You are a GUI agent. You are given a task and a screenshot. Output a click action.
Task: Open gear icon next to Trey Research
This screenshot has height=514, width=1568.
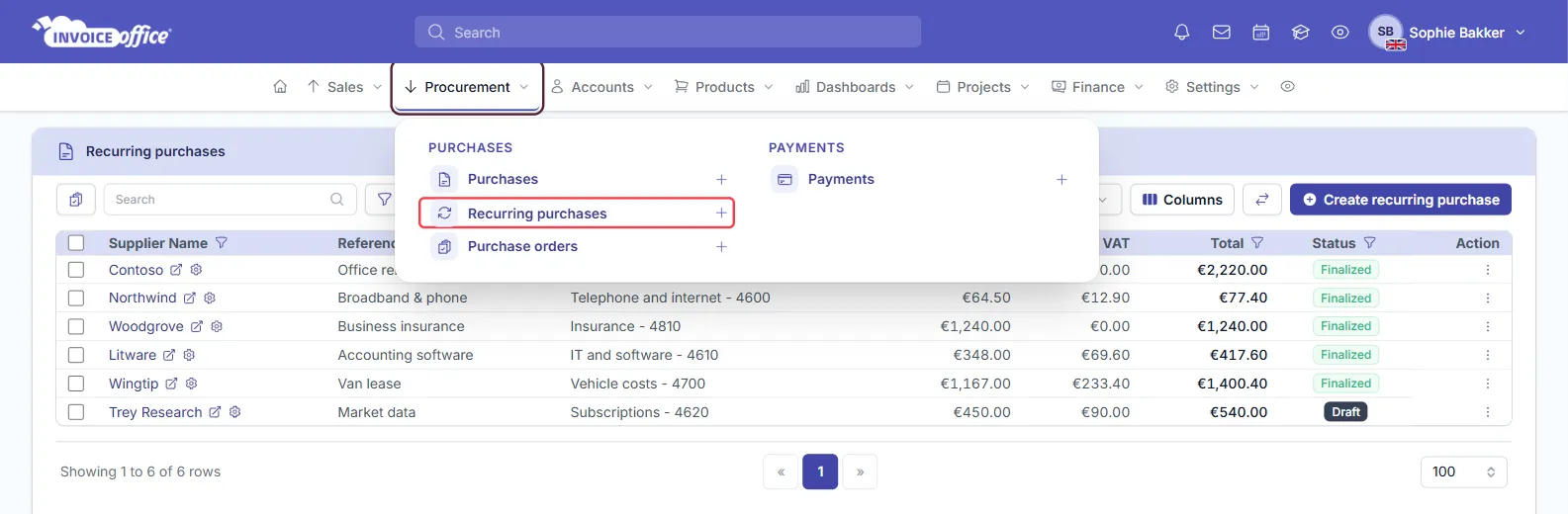click(x=235, y=412)
